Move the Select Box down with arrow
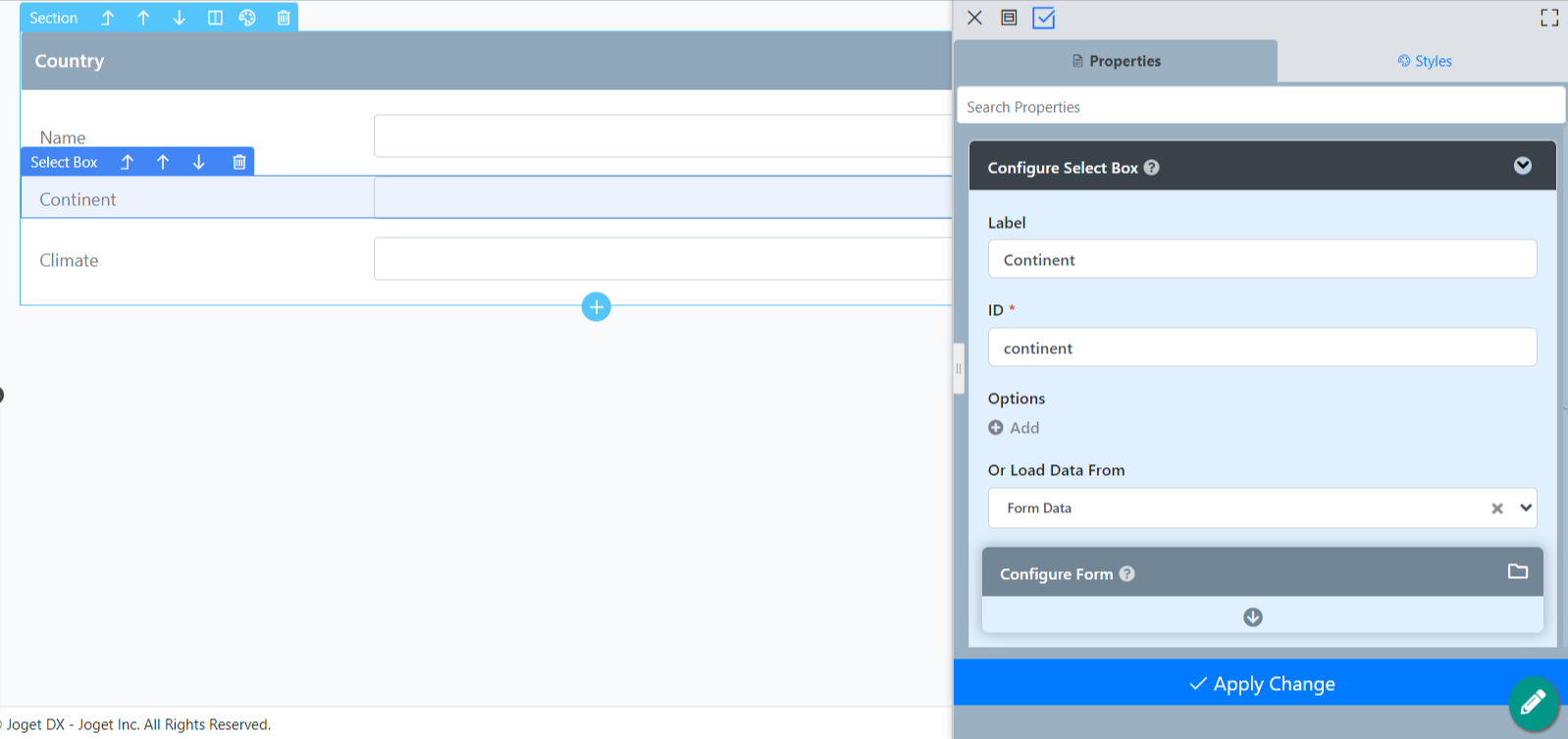This screenshot has width=1568, height=739. pos(199,162)
